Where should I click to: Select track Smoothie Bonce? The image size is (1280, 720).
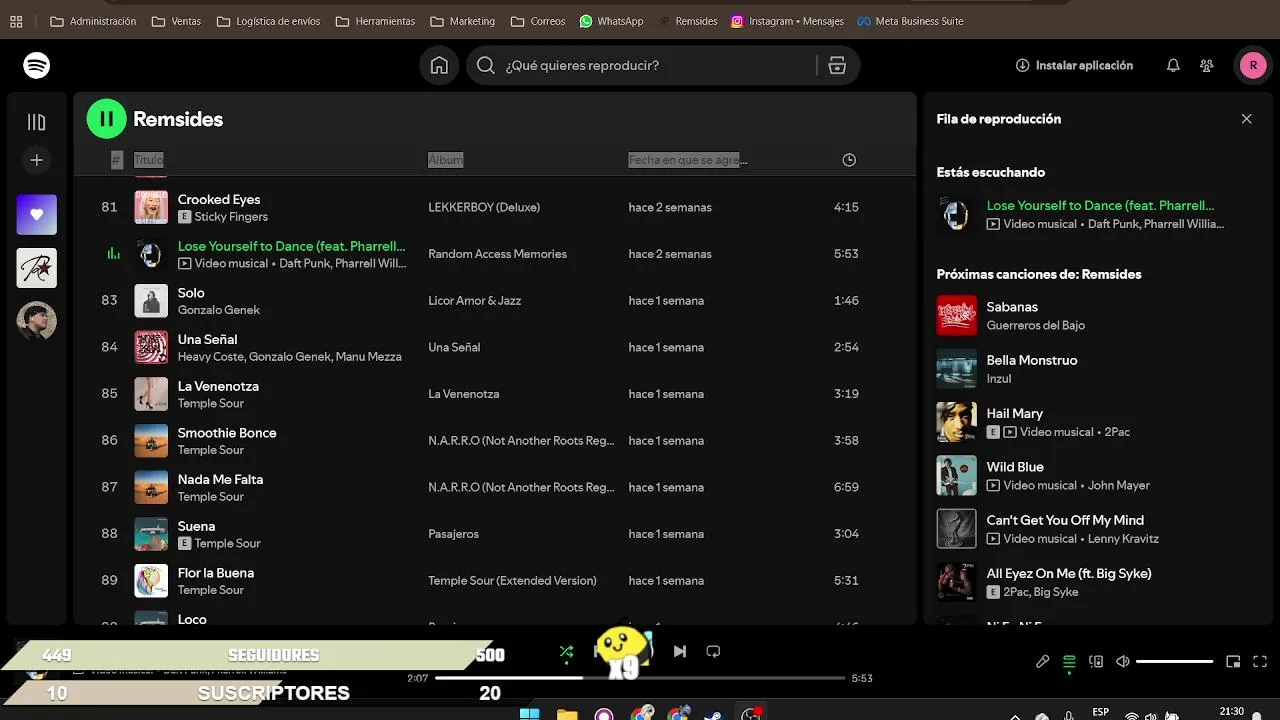(x=227, y=433)
